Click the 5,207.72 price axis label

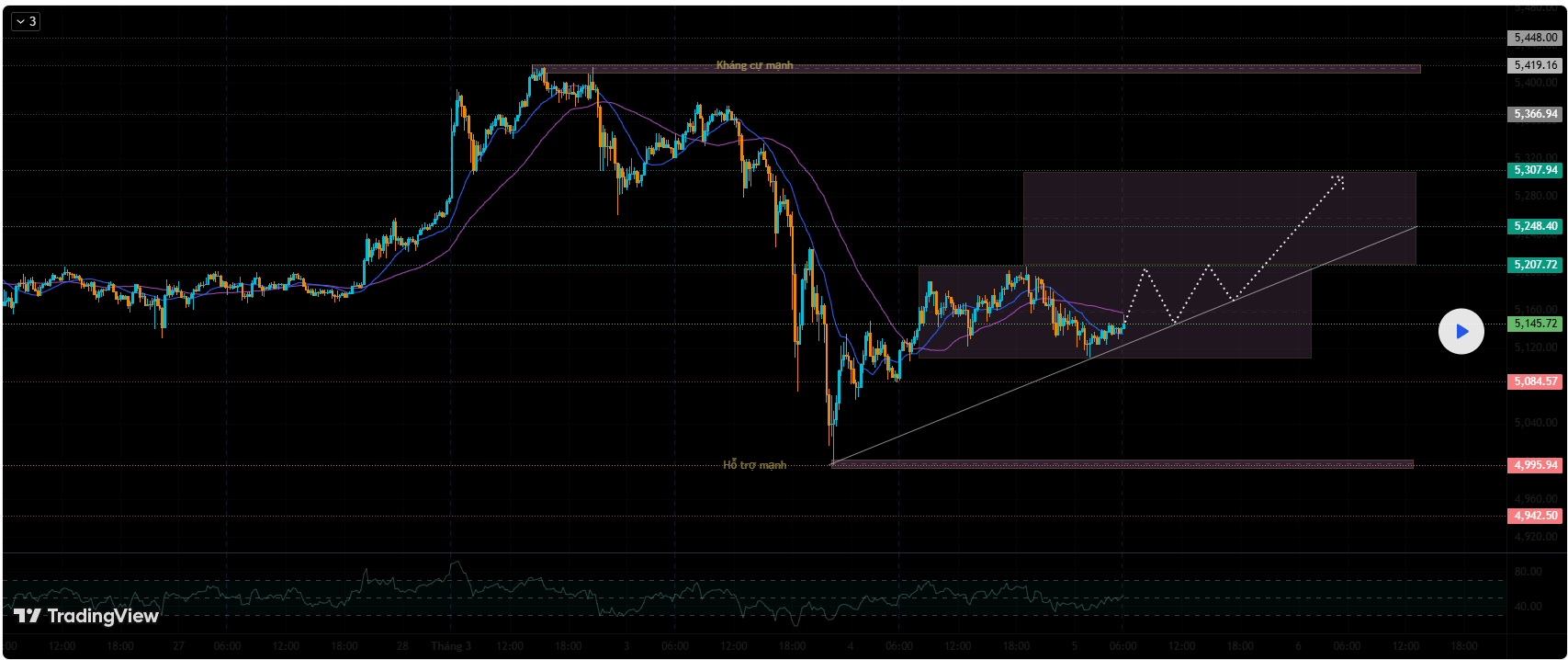pos(1535,265)
